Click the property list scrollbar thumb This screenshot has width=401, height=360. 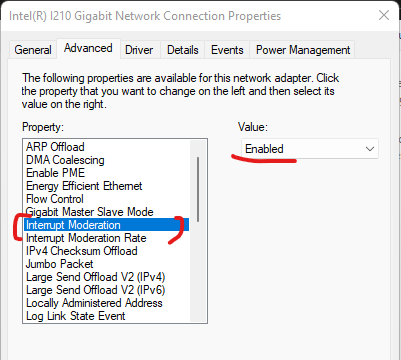(x=198, y=189)
